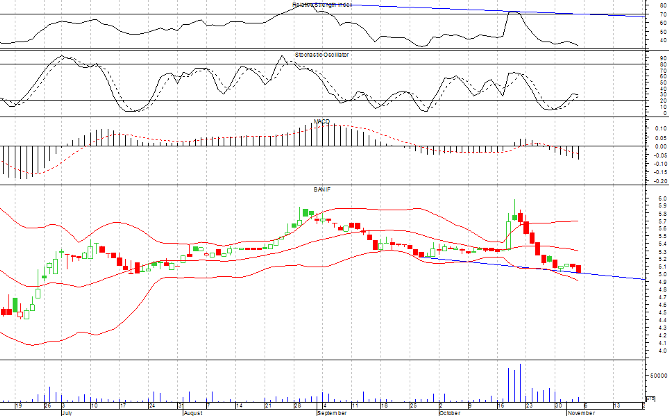Select the November month label

tap(581, 413)
